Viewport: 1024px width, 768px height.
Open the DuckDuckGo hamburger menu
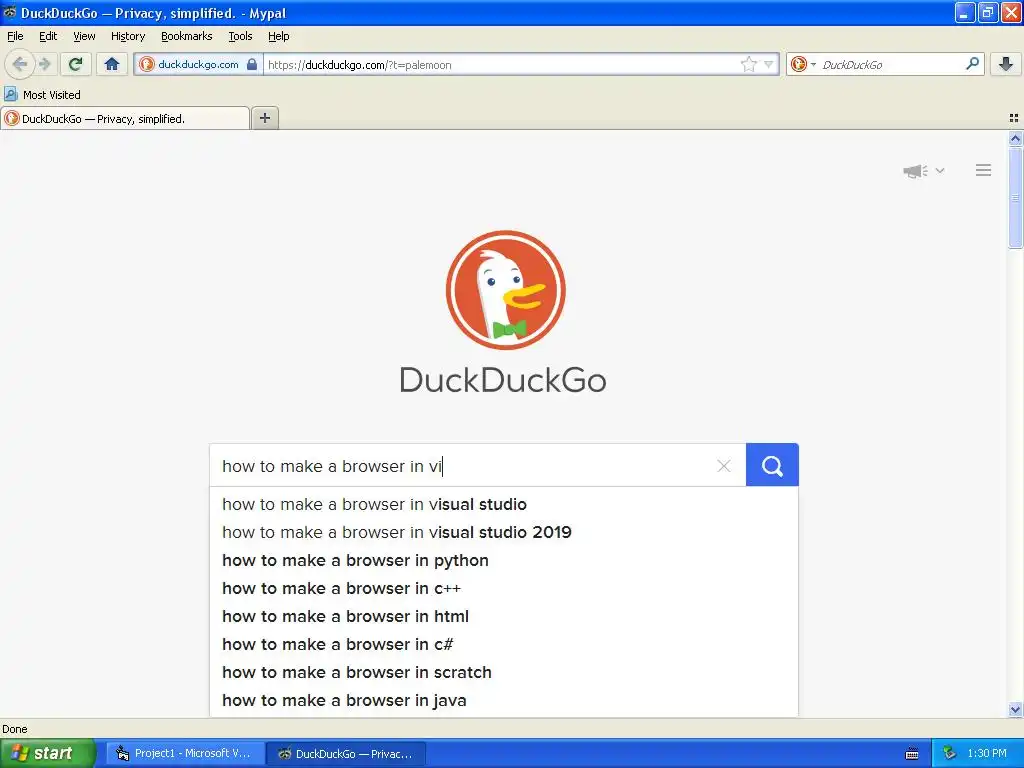click(x=984, y=170)
